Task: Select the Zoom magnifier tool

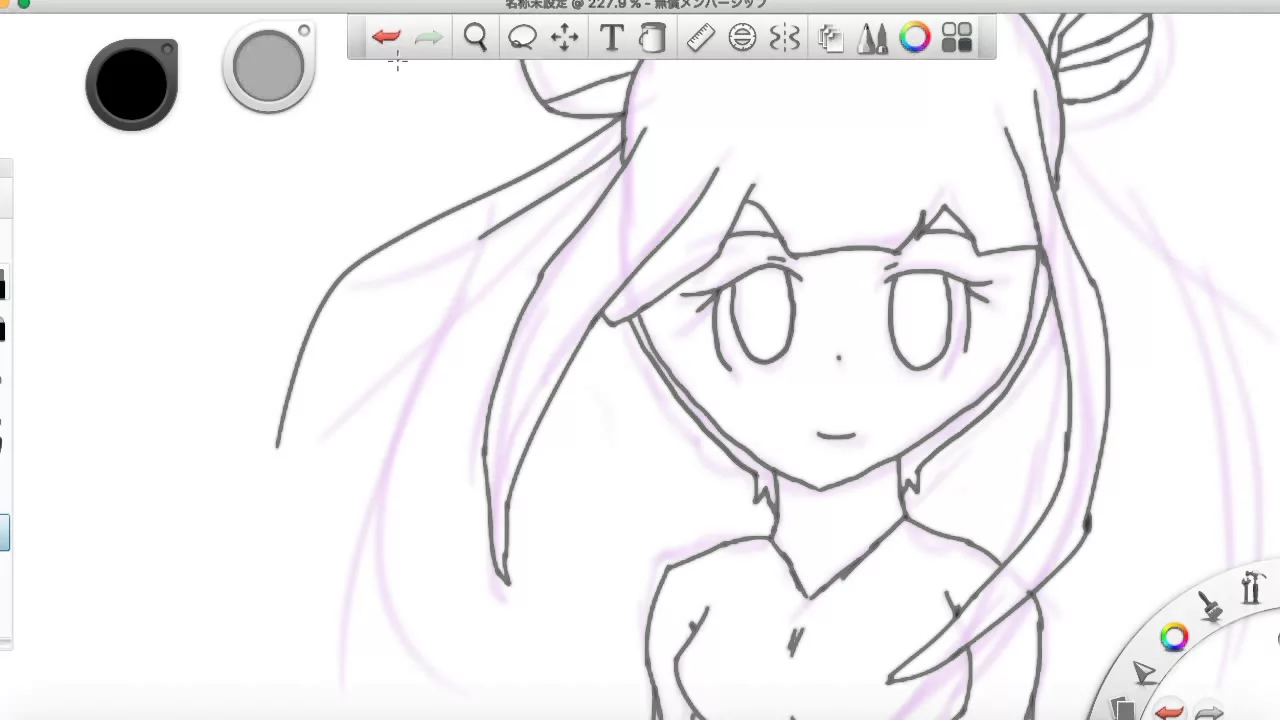Action: point(476,38)
